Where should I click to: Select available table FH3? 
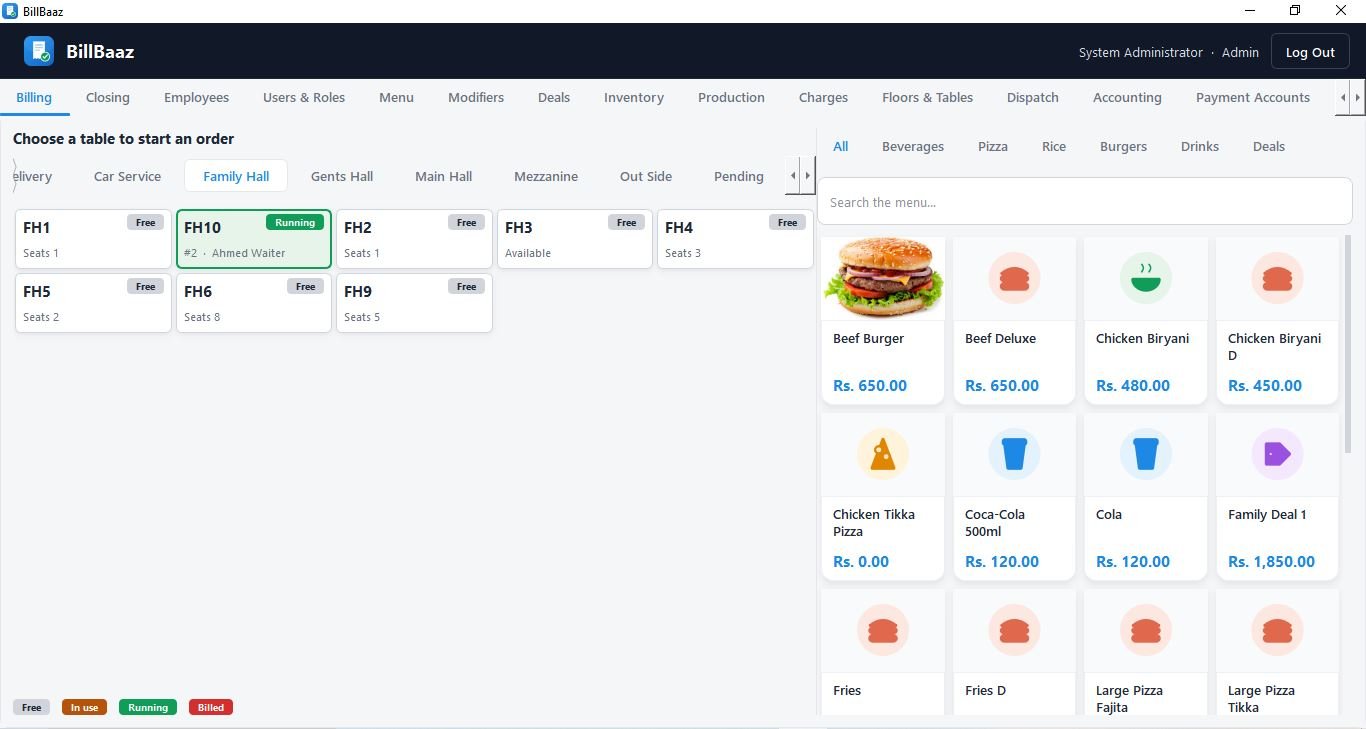tap(575, 239)
